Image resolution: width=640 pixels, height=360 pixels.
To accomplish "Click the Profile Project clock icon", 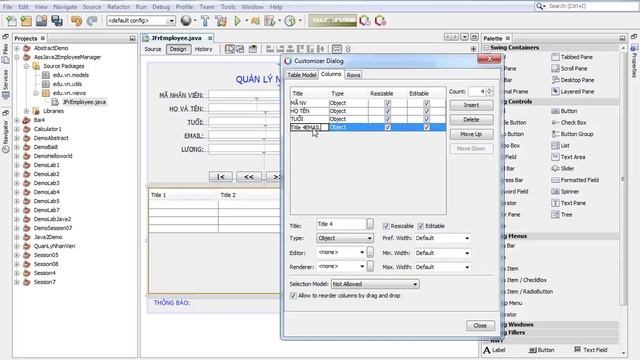I will tap(290, 21).
